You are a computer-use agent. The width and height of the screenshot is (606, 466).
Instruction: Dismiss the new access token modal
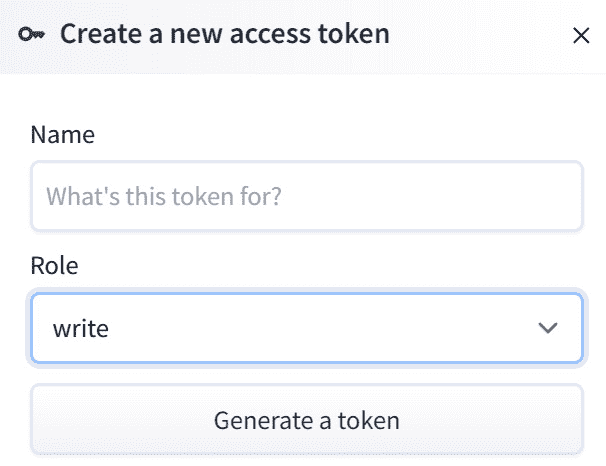click(x=580, y=36)
